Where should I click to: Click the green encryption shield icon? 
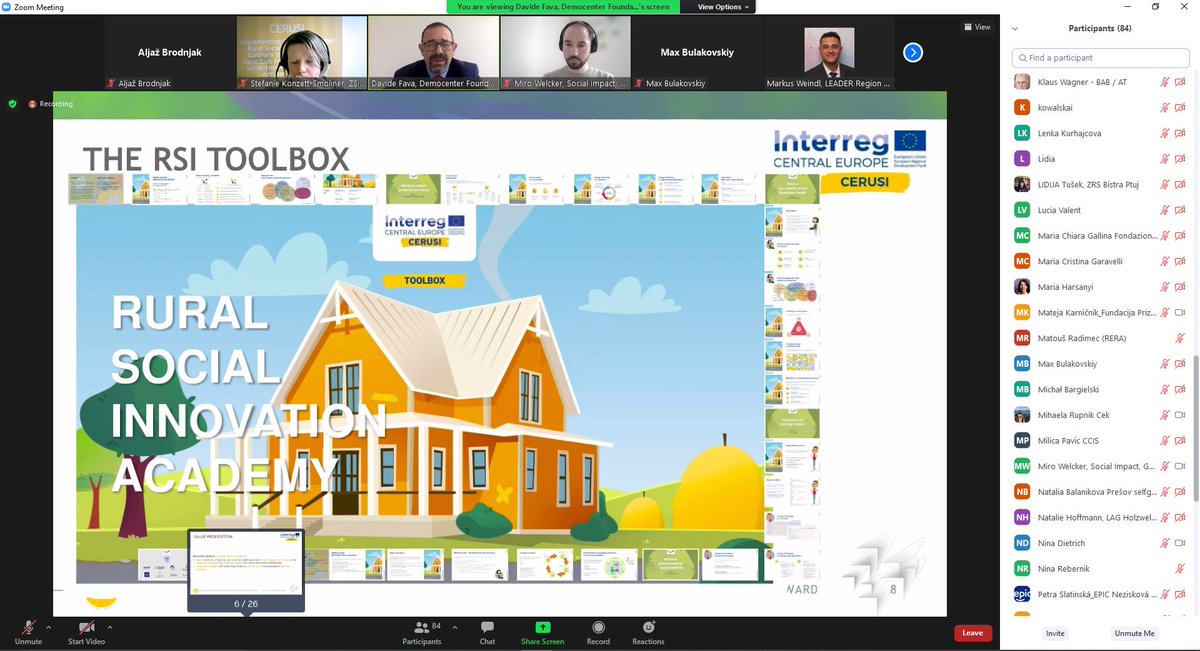13,103
